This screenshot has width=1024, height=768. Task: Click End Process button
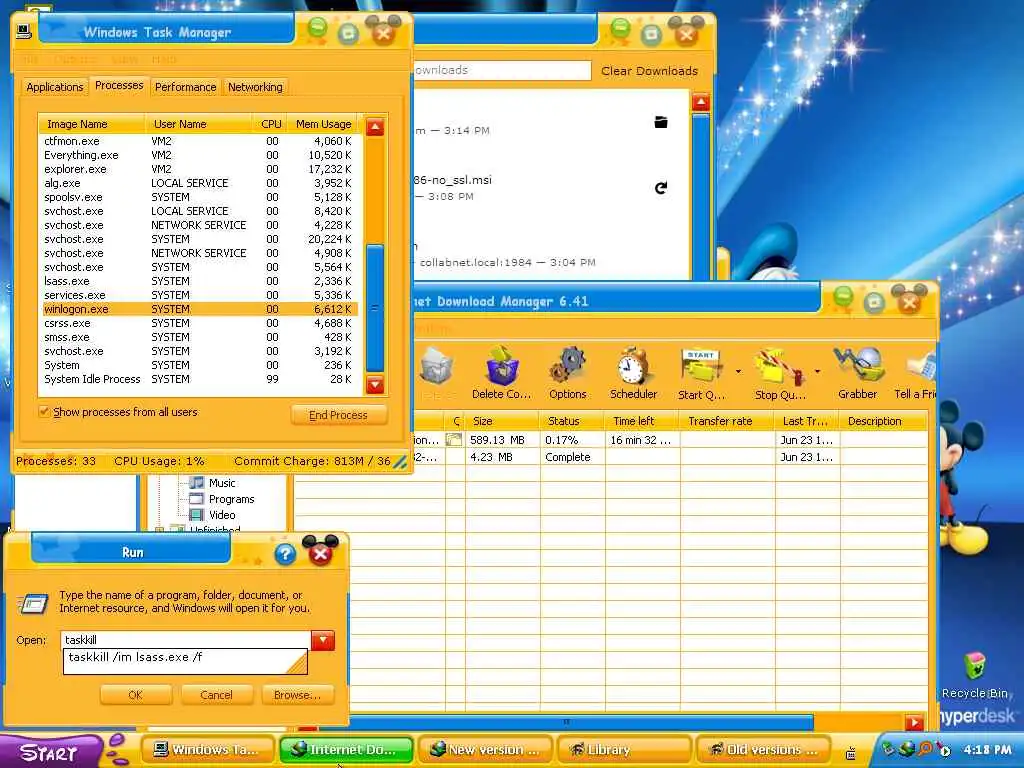(338, 415)
